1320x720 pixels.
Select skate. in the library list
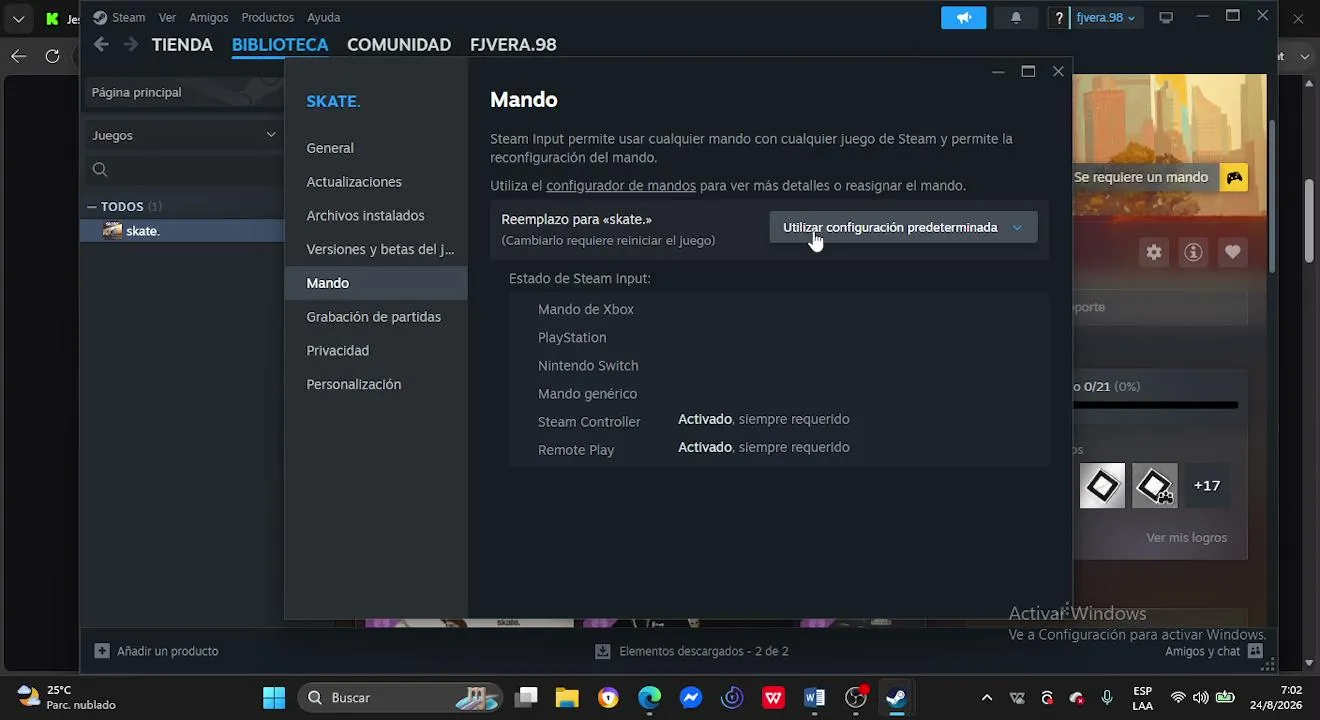[x=182, y=230]
